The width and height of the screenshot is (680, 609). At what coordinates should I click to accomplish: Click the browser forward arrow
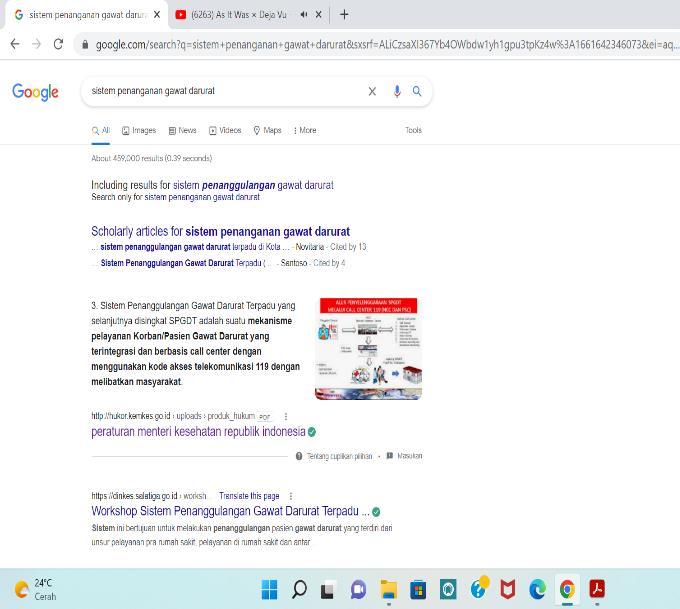pos(36,44)
